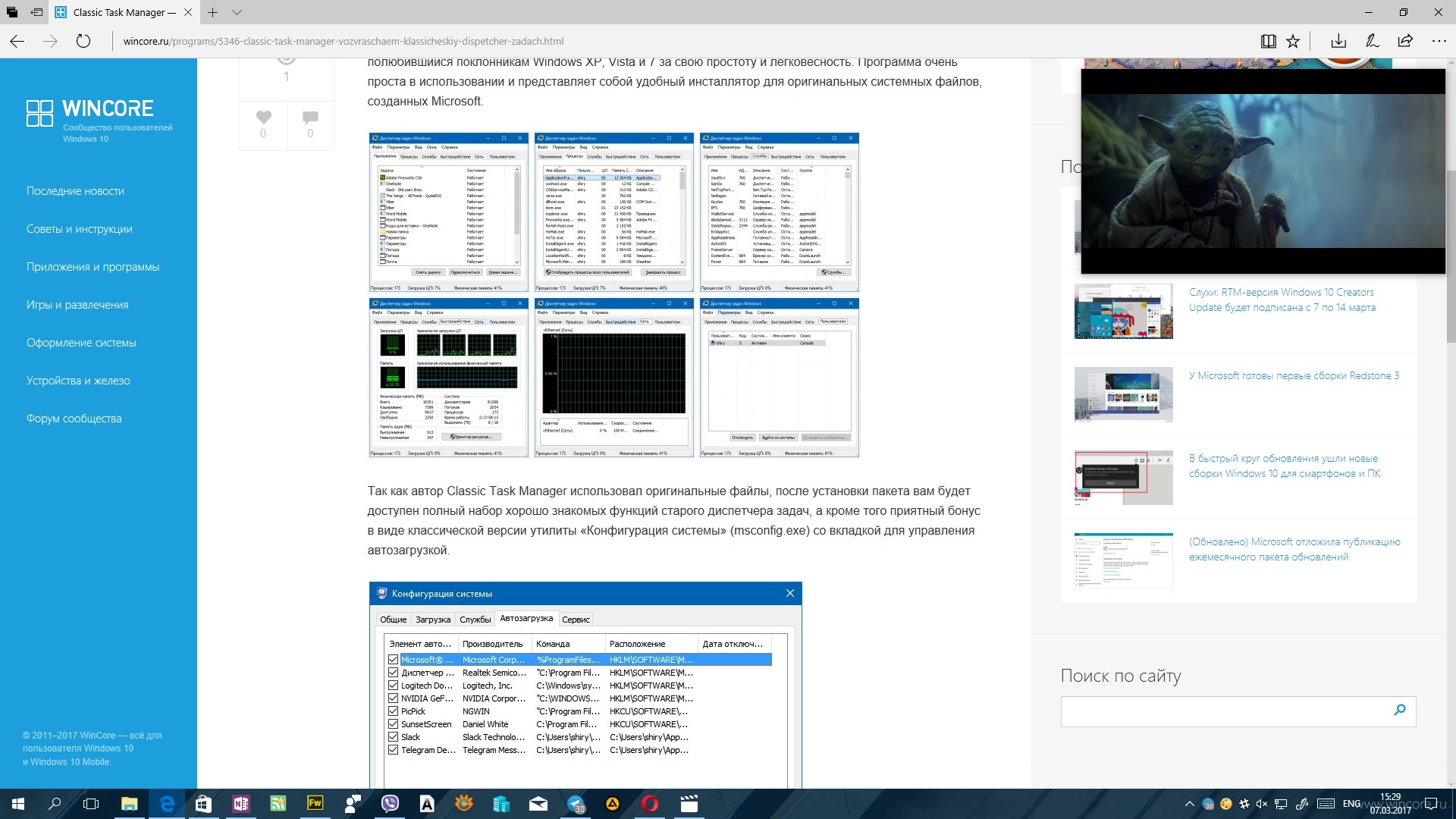
Task: Add page to favorites star
Action: tap(1293, 41)
